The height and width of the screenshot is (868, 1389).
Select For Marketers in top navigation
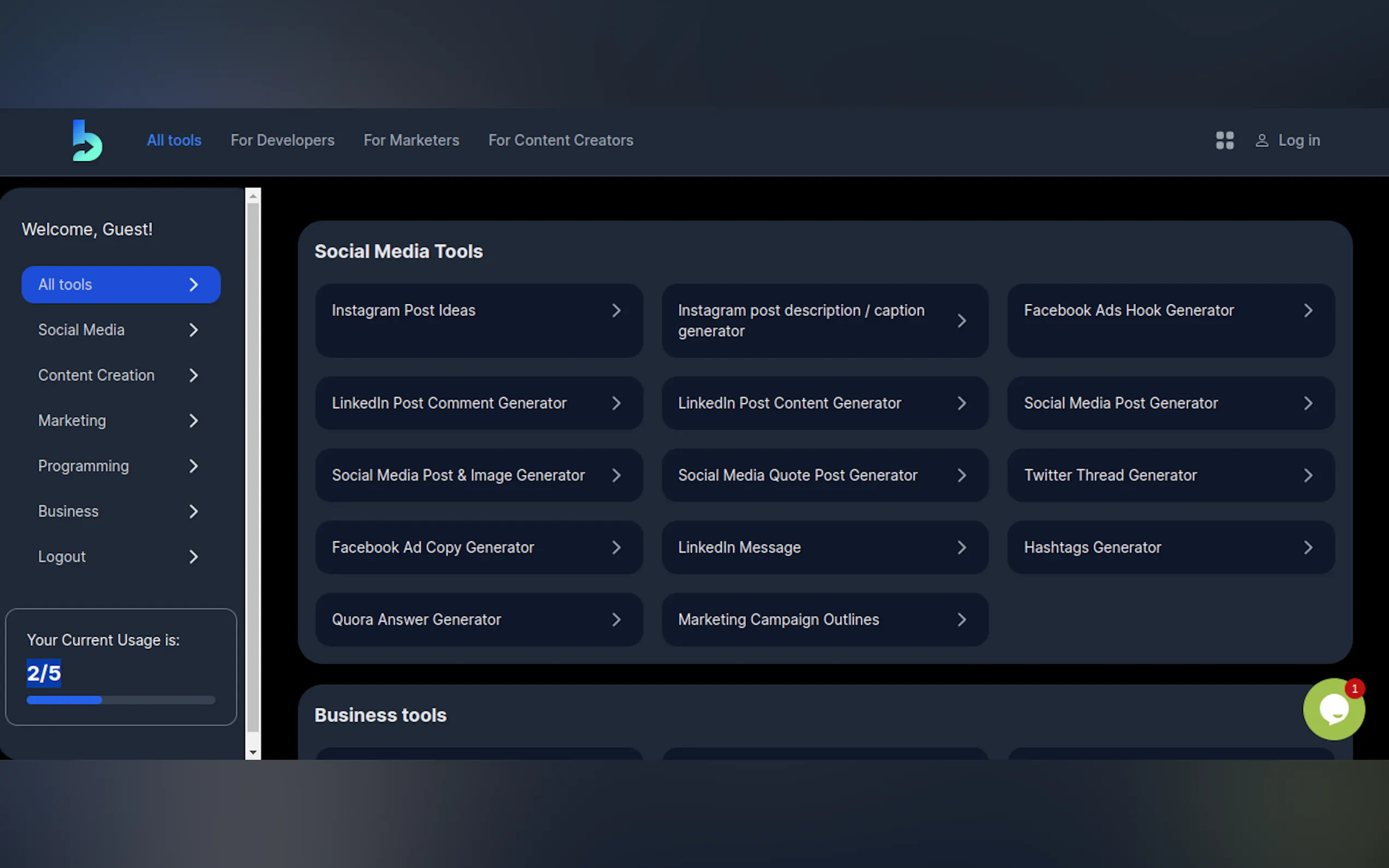pos(411,140)
